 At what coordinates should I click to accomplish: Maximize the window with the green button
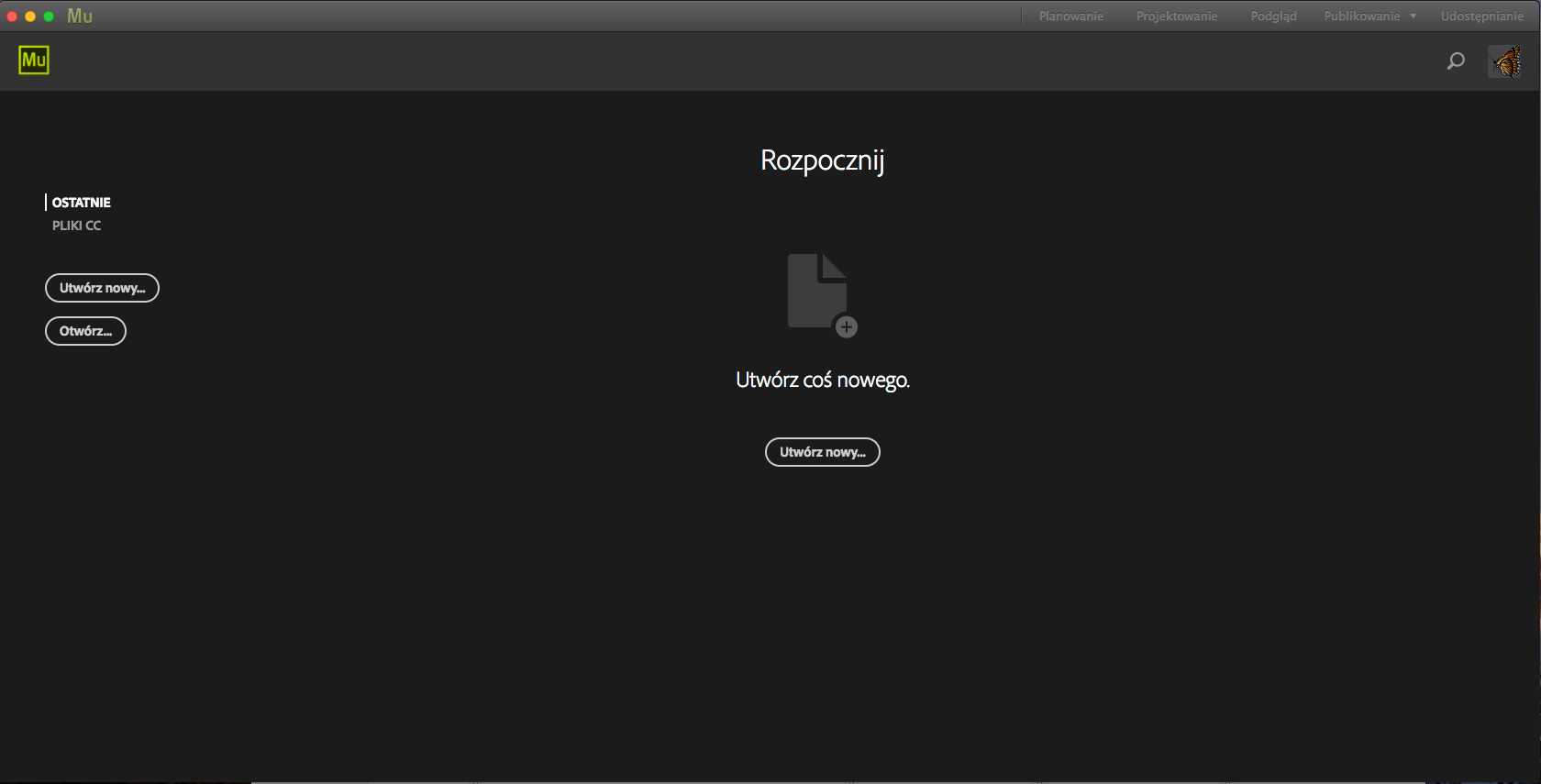49,17
